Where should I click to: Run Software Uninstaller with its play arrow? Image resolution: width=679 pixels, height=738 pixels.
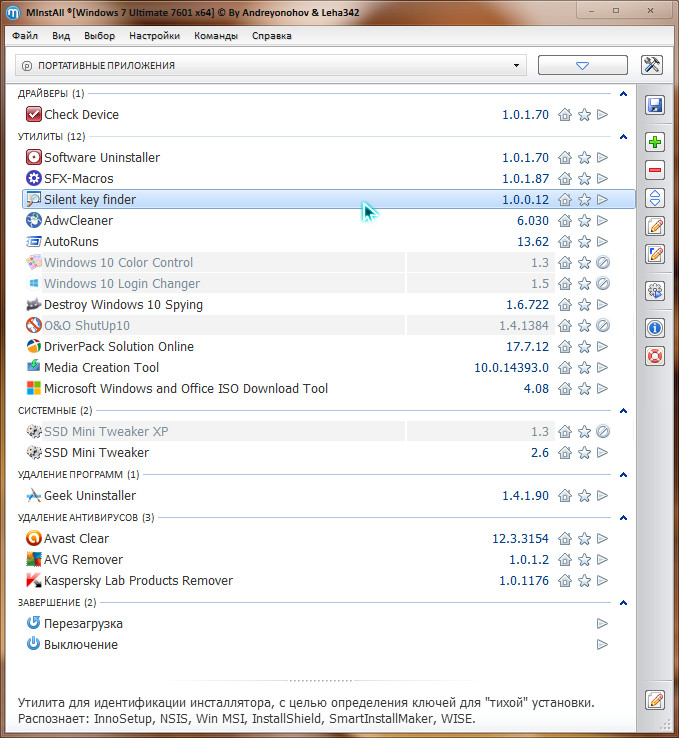[x=602, y=157]
